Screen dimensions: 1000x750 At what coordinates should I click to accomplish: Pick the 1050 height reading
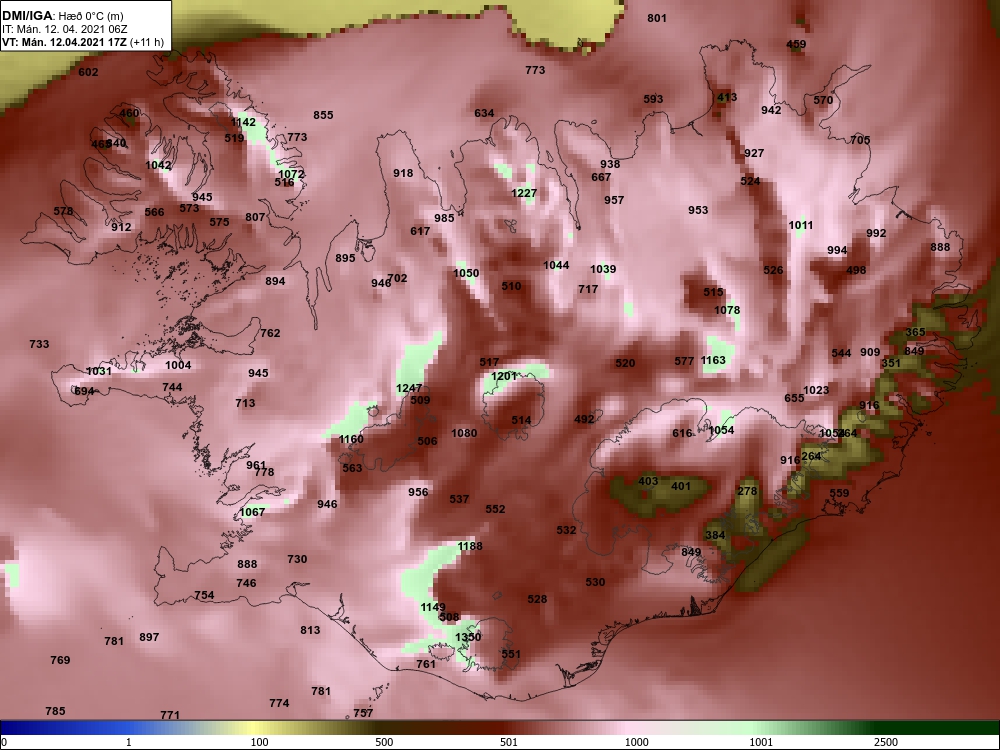(x=466, y=274)
